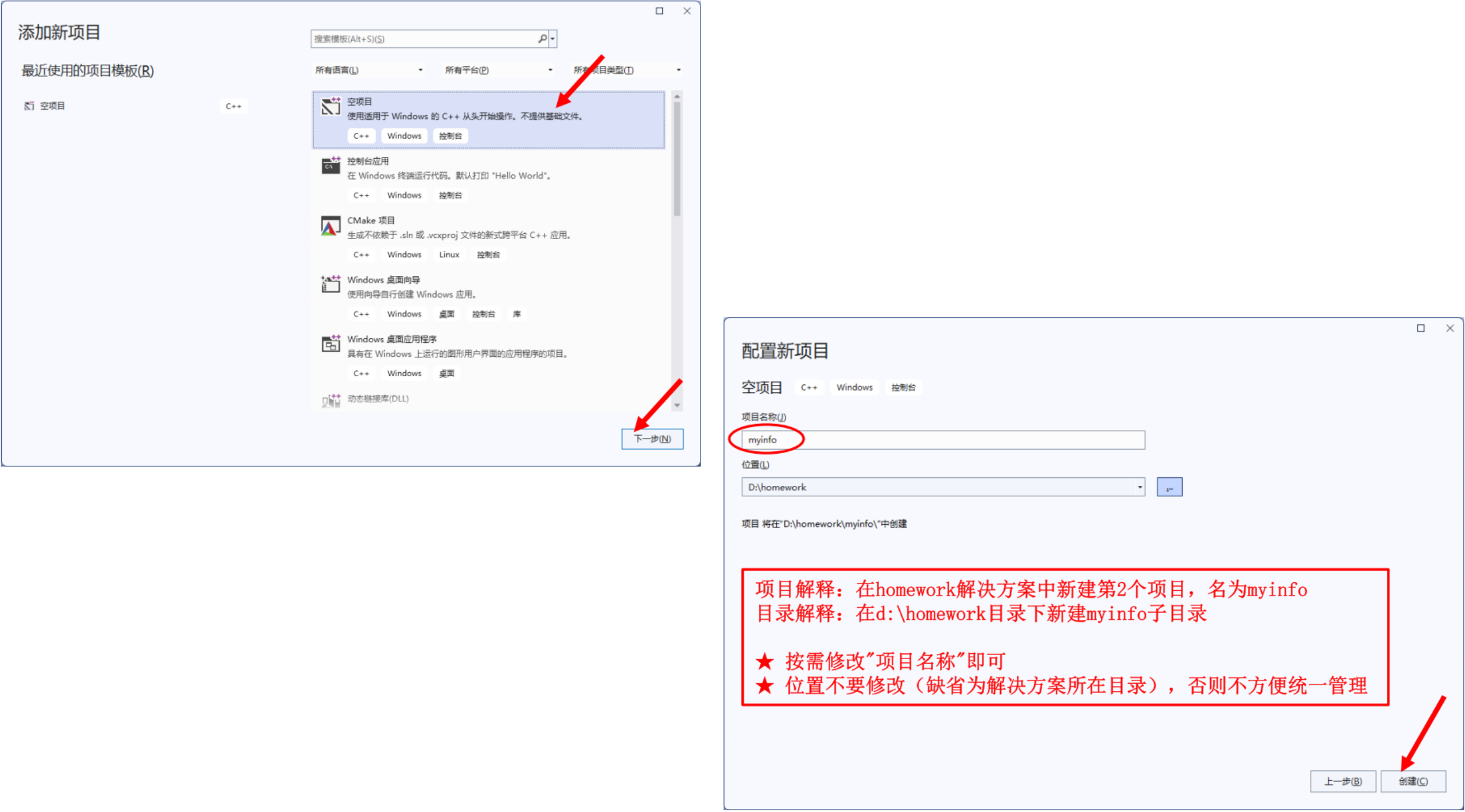
Task: Open the location D:\homework combo box arrow
Action: (x=1139, y=487)
